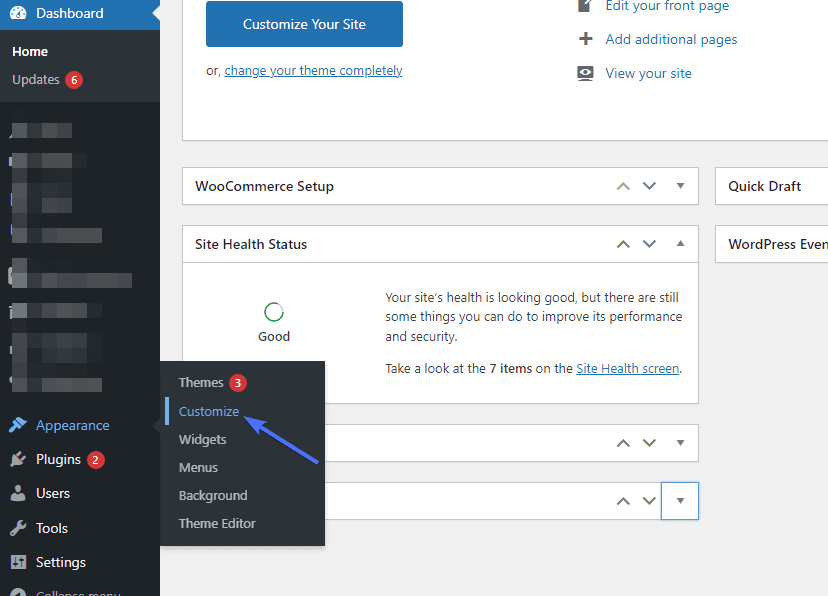Move up the panel below Site Health

pyautogui.click(x=623, y=443)
